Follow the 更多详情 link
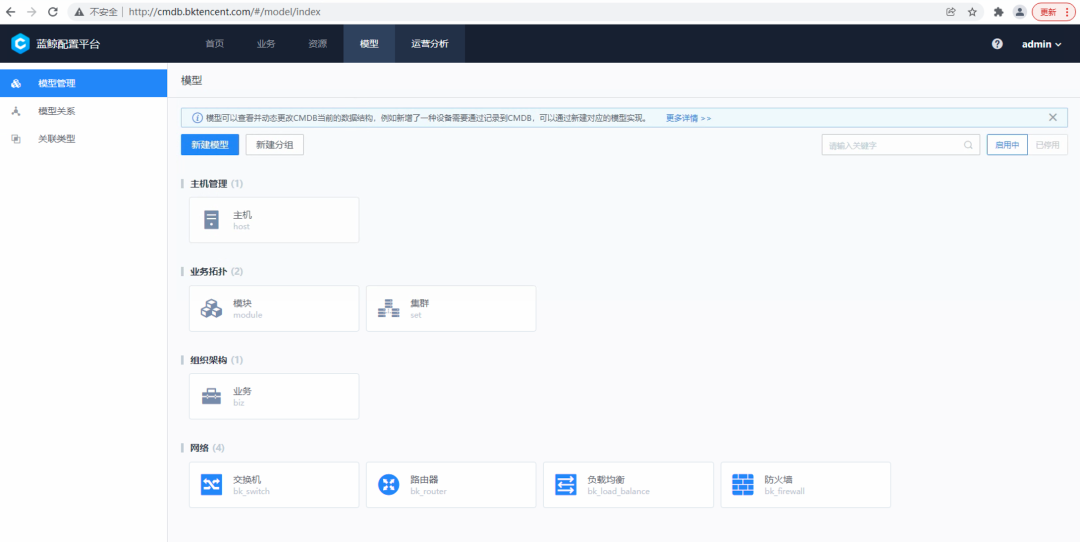The image size is (1080, 542). click(688, 118)
